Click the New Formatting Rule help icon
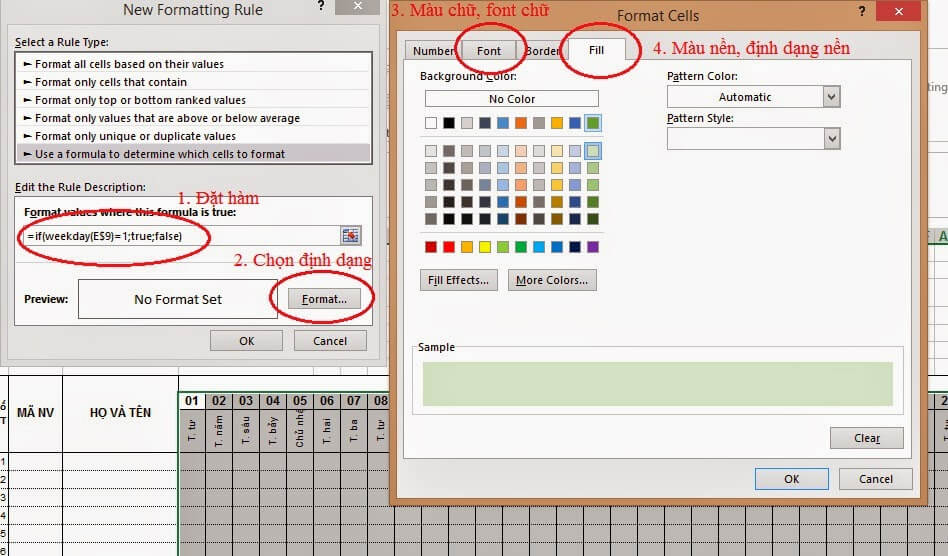Screen dimensions: 948x556 coord(320,8)
